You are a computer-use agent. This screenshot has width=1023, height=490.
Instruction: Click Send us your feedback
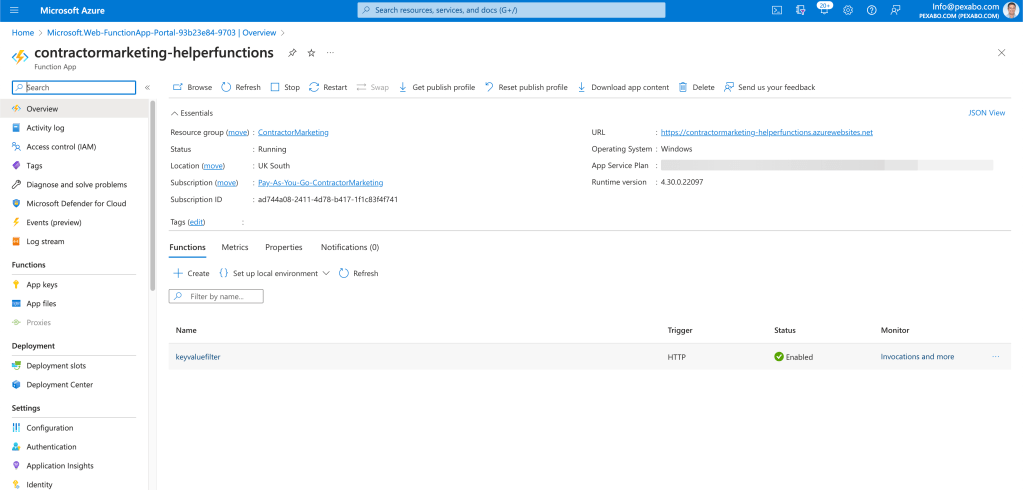point(770,87)
